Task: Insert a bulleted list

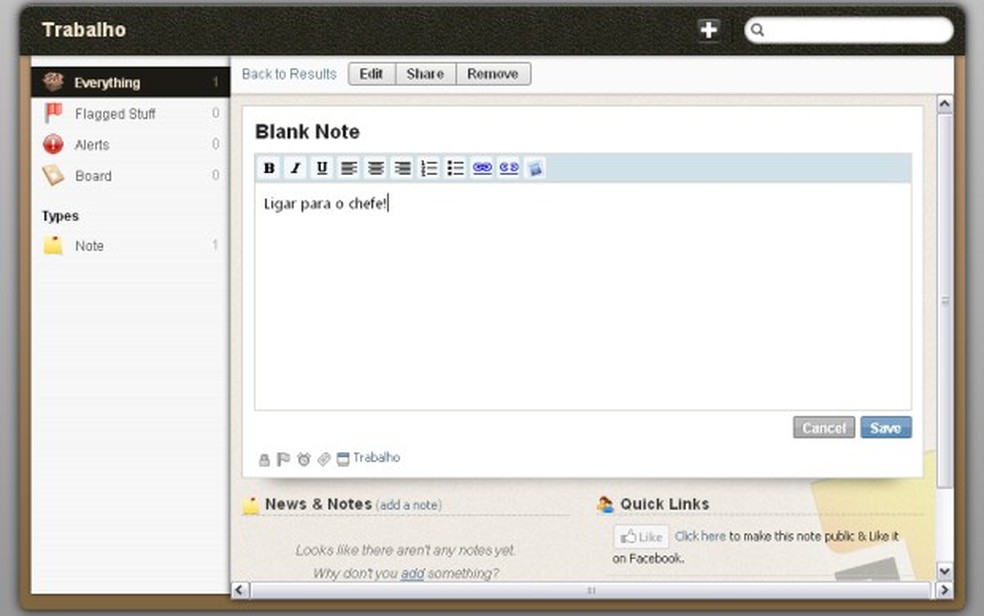Action: click(x=455, y=168)
